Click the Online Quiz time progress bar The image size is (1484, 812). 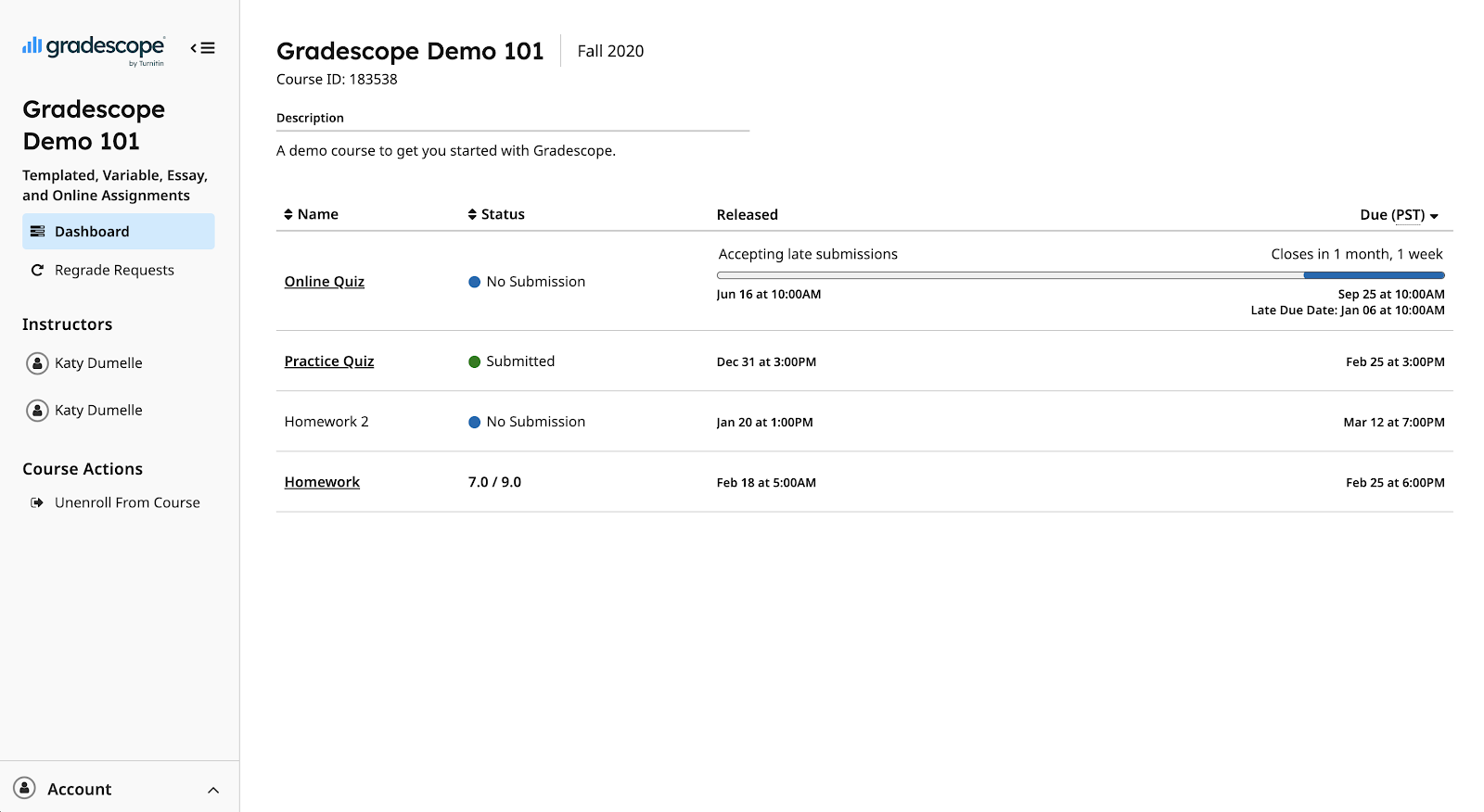pos(1081,275)
